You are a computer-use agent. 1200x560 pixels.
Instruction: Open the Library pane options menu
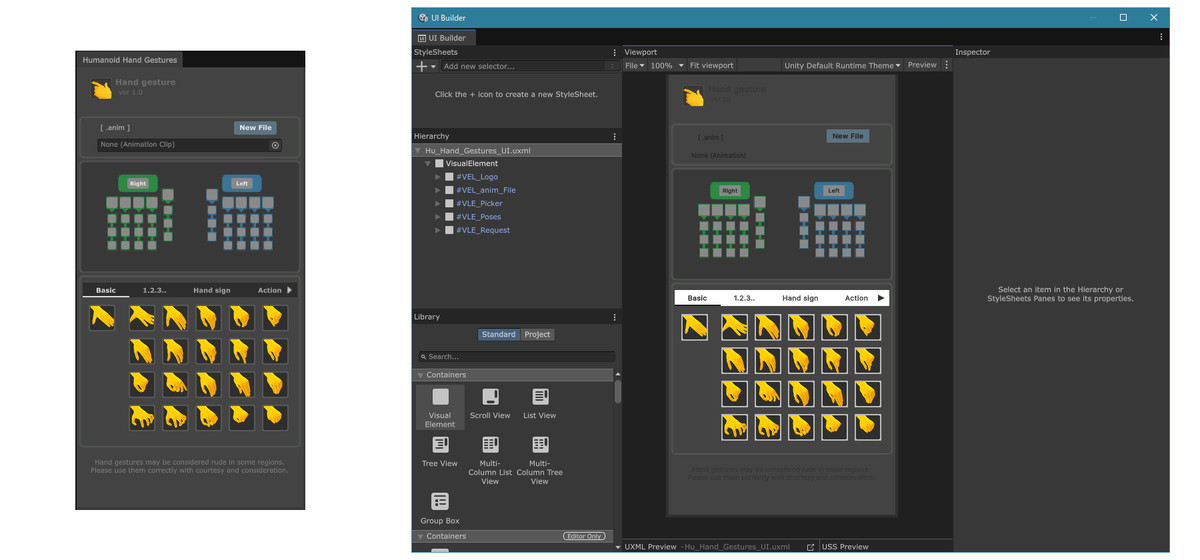614,317
